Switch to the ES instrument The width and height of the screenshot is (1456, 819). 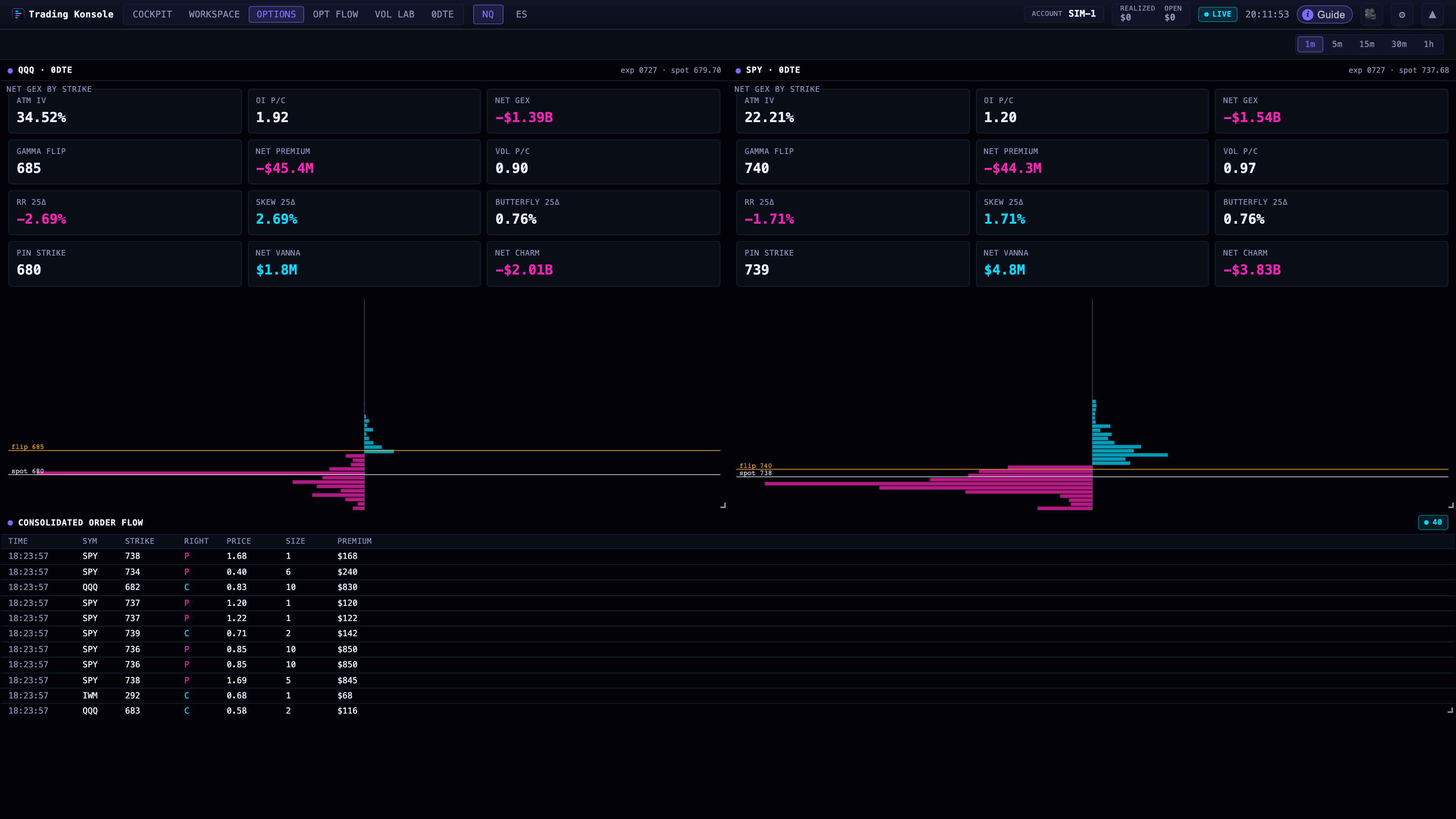(521, 14)
